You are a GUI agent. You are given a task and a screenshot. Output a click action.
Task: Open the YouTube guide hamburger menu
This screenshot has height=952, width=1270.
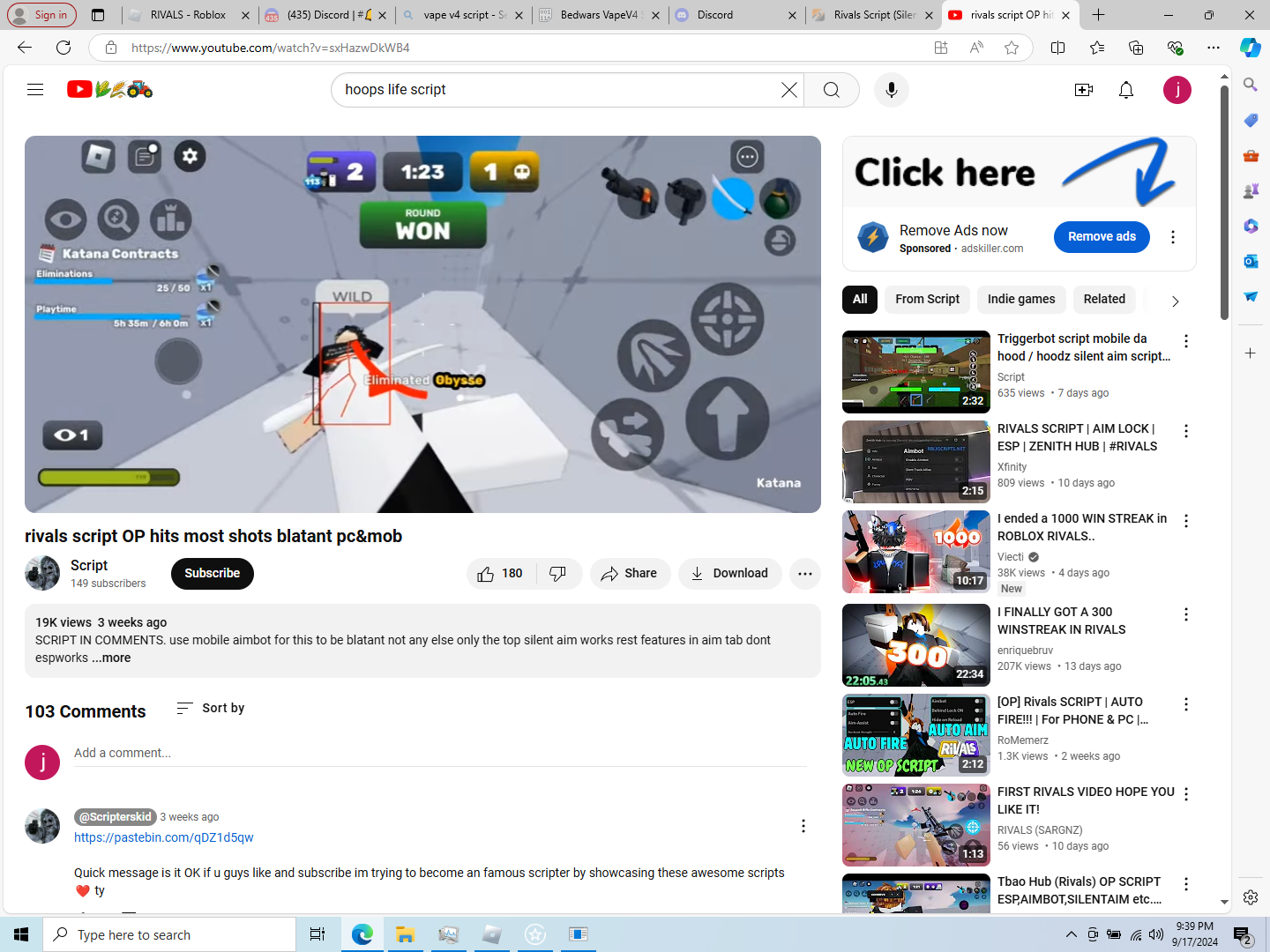pyautogui.click(x=35, y=89)
